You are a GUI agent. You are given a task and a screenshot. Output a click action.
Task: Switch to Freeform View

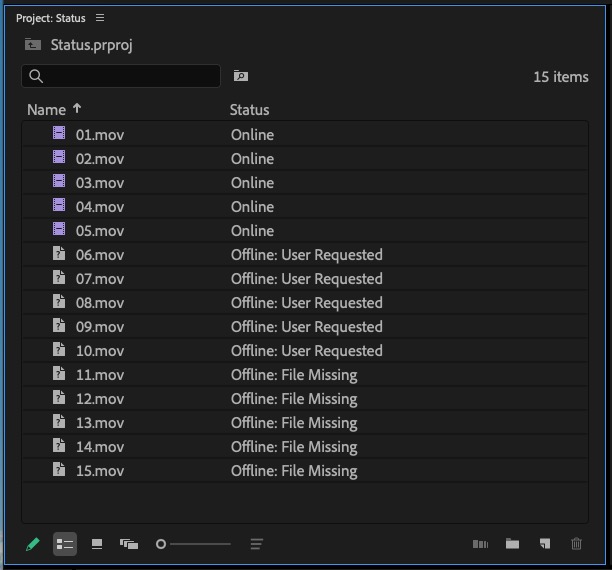point(129,544)
